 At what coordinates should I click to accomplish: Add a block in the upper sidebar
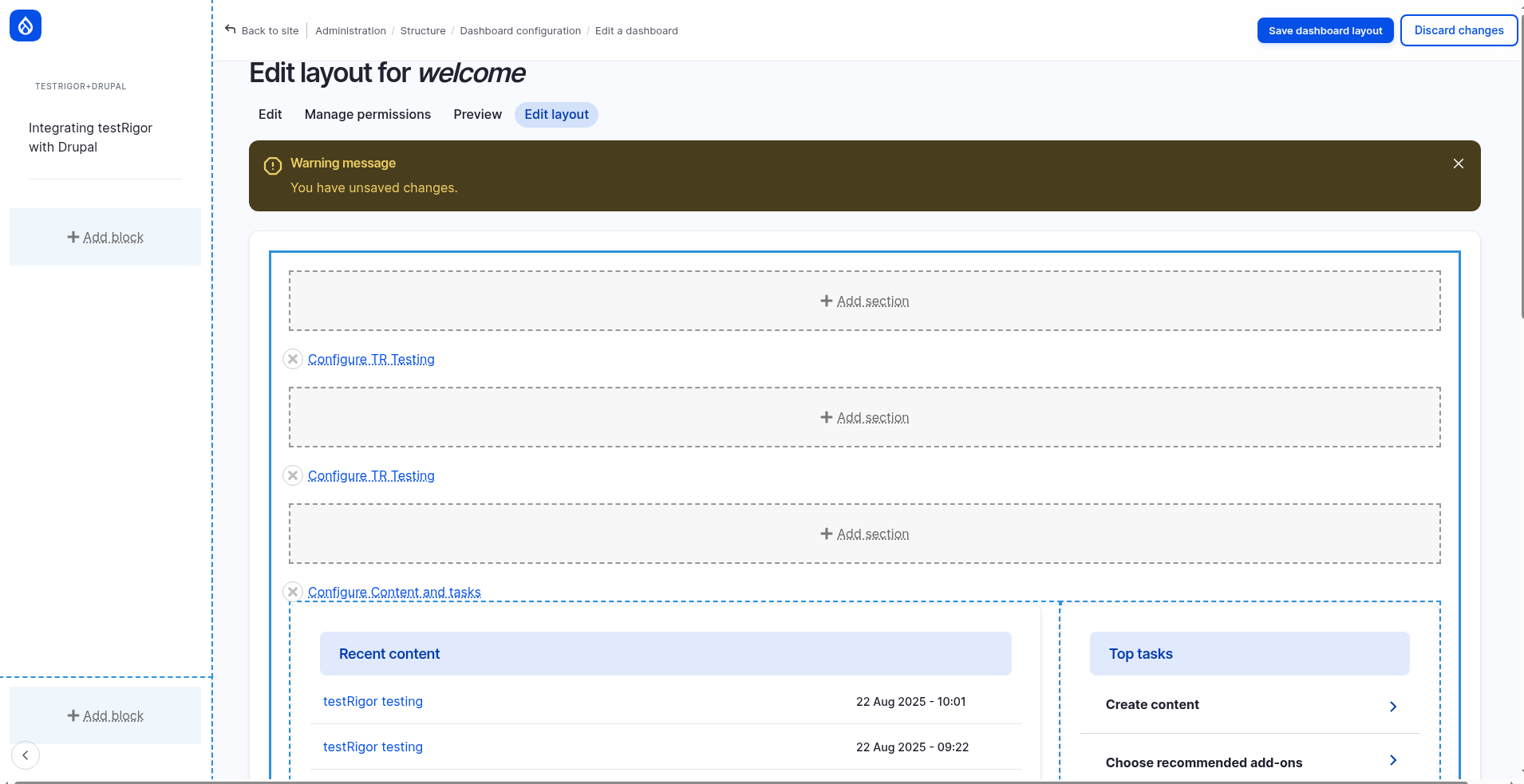tap(105, 238)
